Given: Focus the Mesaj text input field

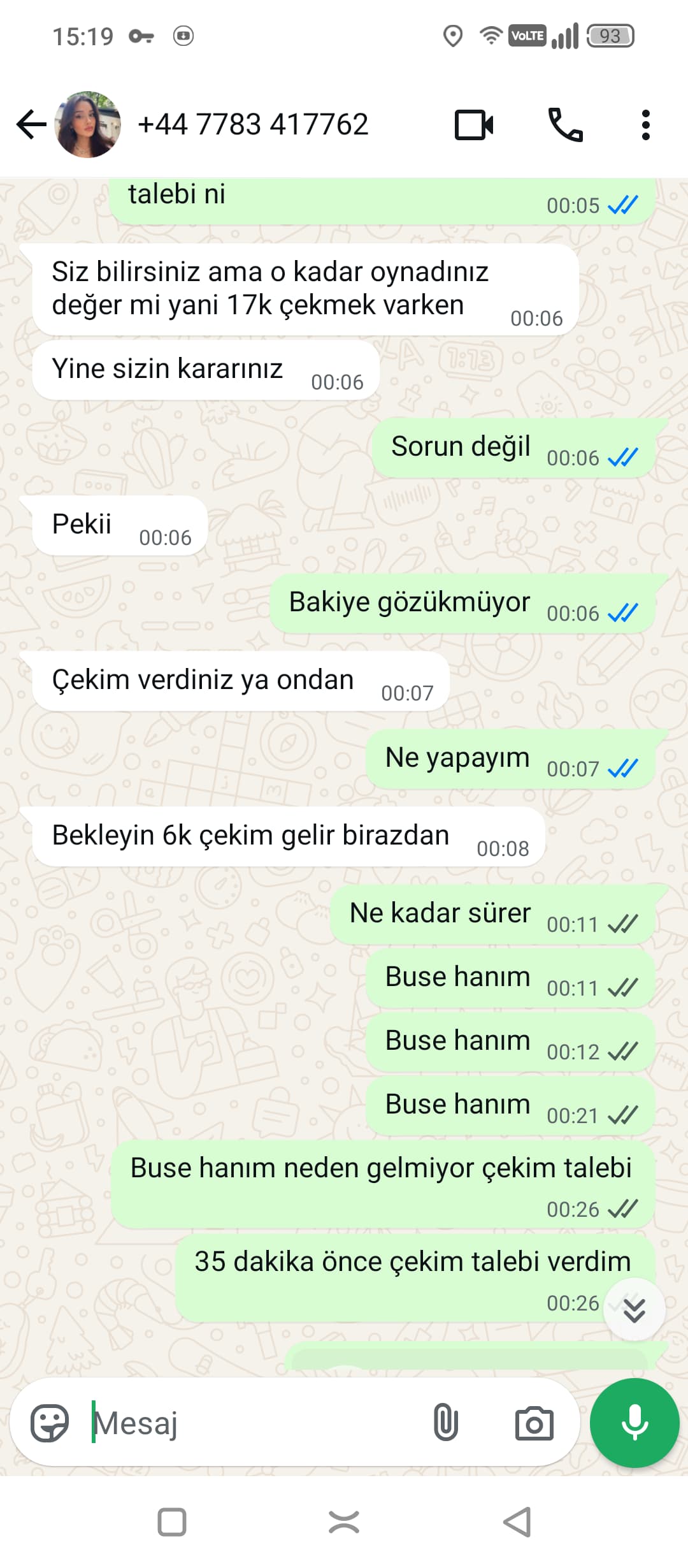Looking at the screenshot, I should (x=255, y=1423).
